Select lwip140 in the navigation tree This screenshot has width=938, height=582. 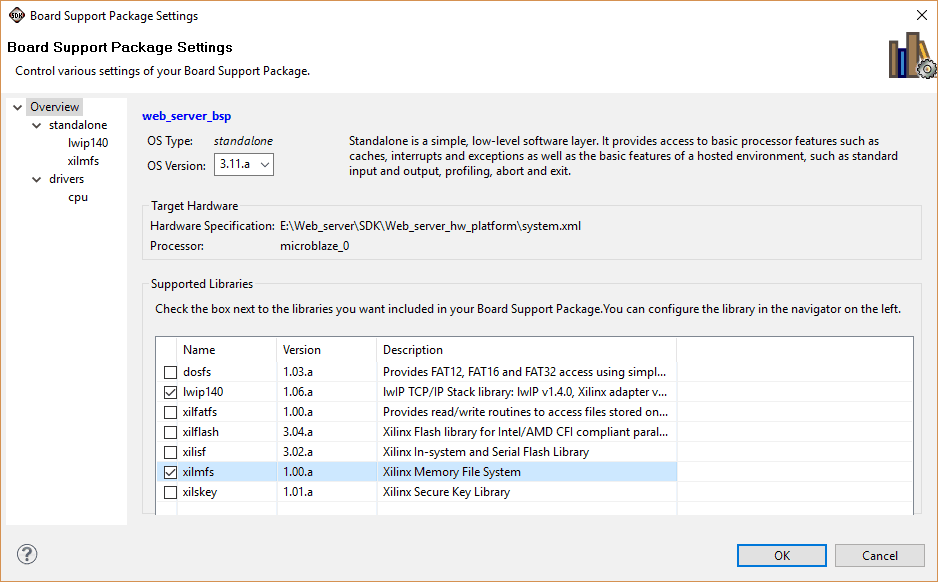pyautogui.click(x=88, y=143)
